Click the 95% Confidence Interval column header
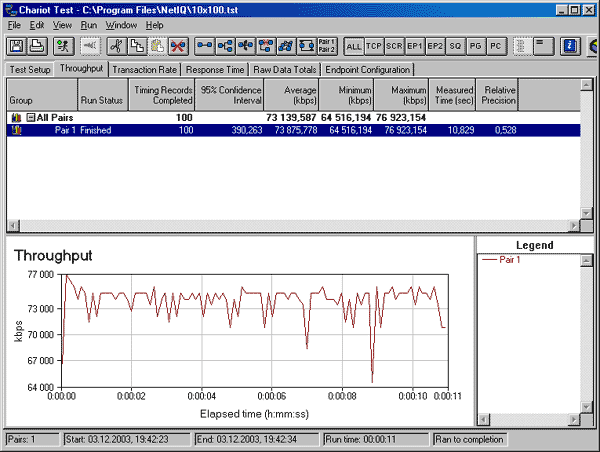This screenshot has width=600, height=452. pyautogui.click(x=229, y=95)
